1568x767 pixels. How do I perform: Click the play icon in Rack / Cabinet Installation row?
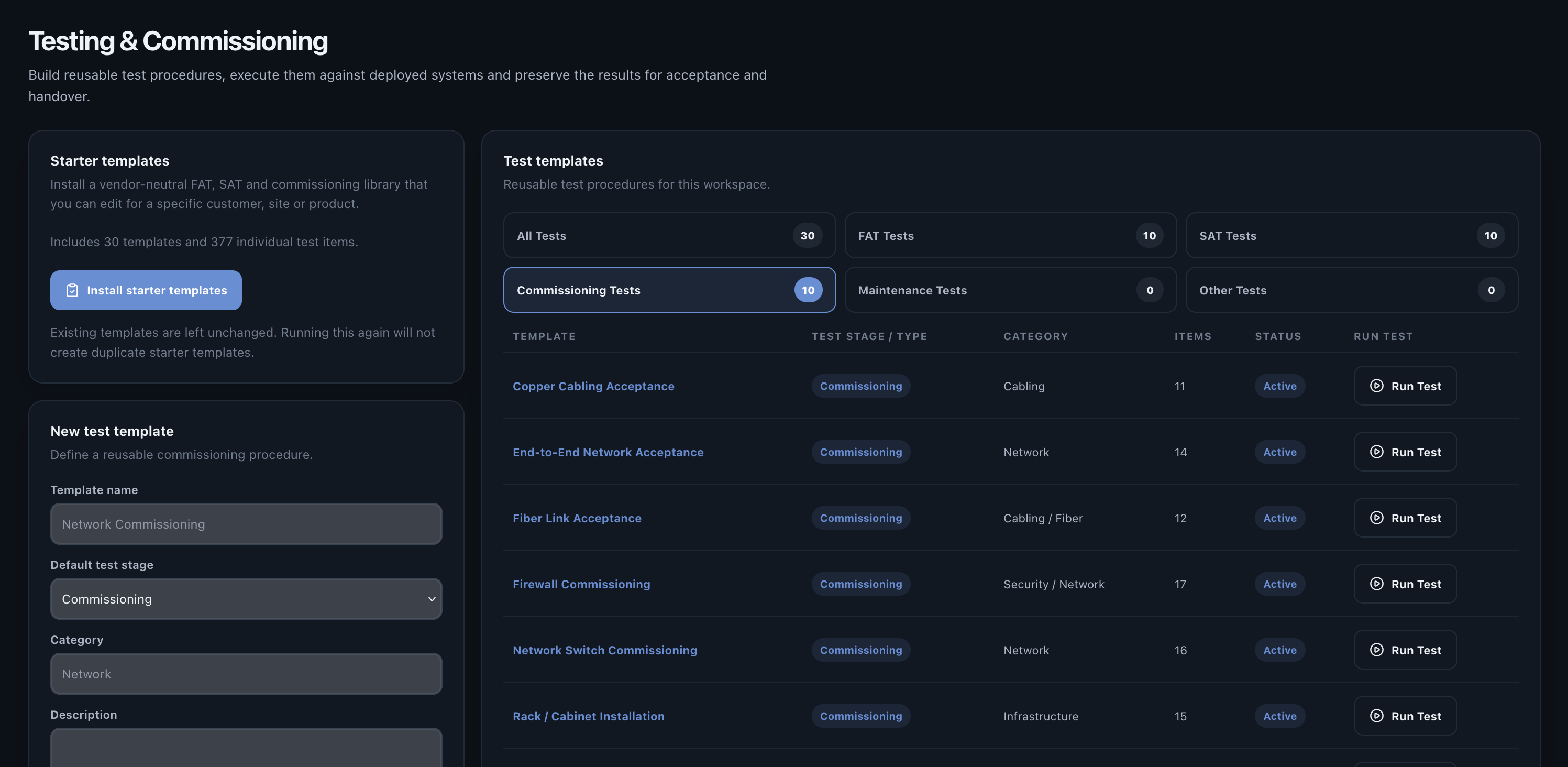(x=1376, y=716)
